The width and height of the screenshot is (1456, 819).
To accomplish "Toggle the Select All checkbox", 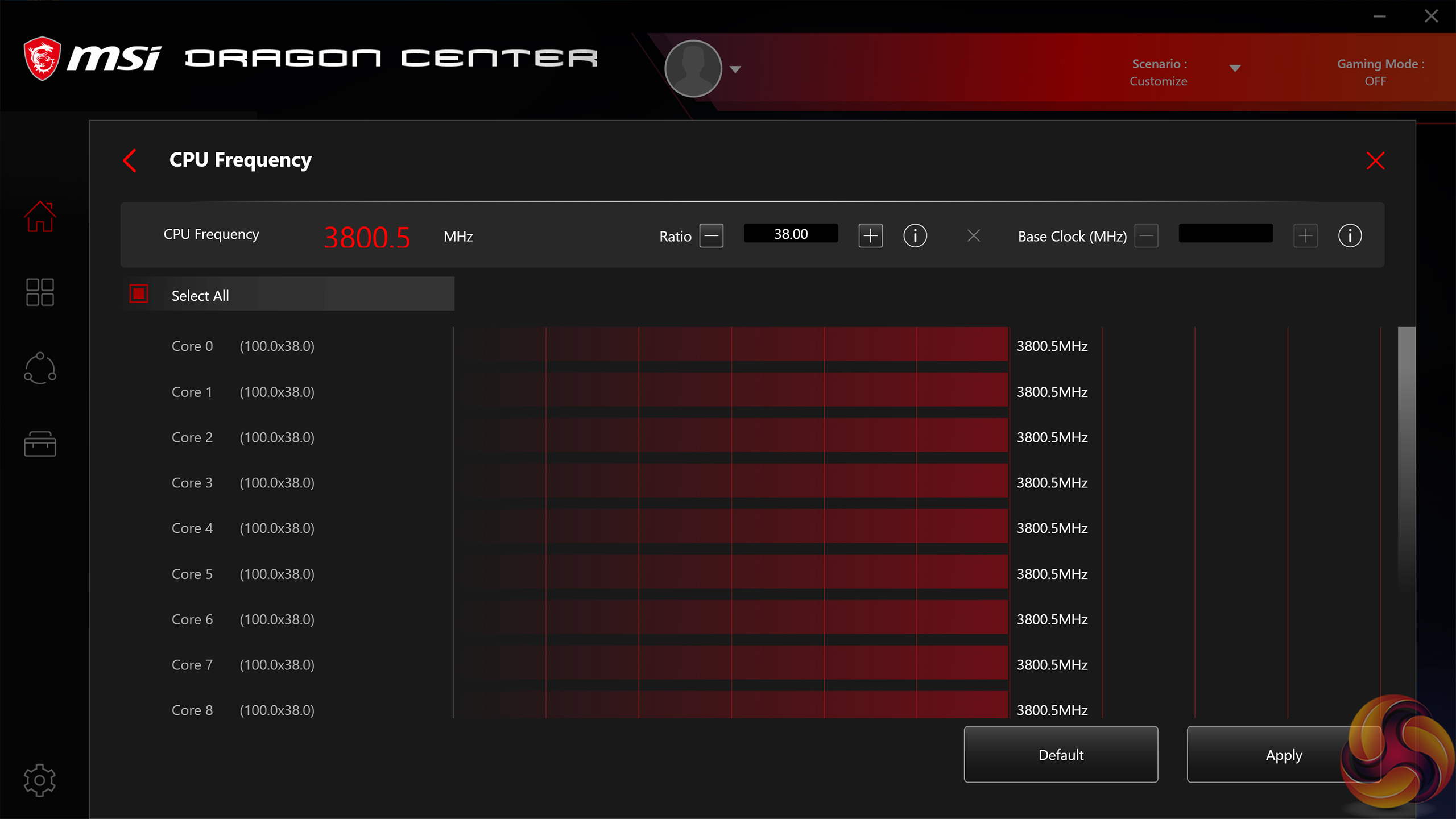I will 139,294.
